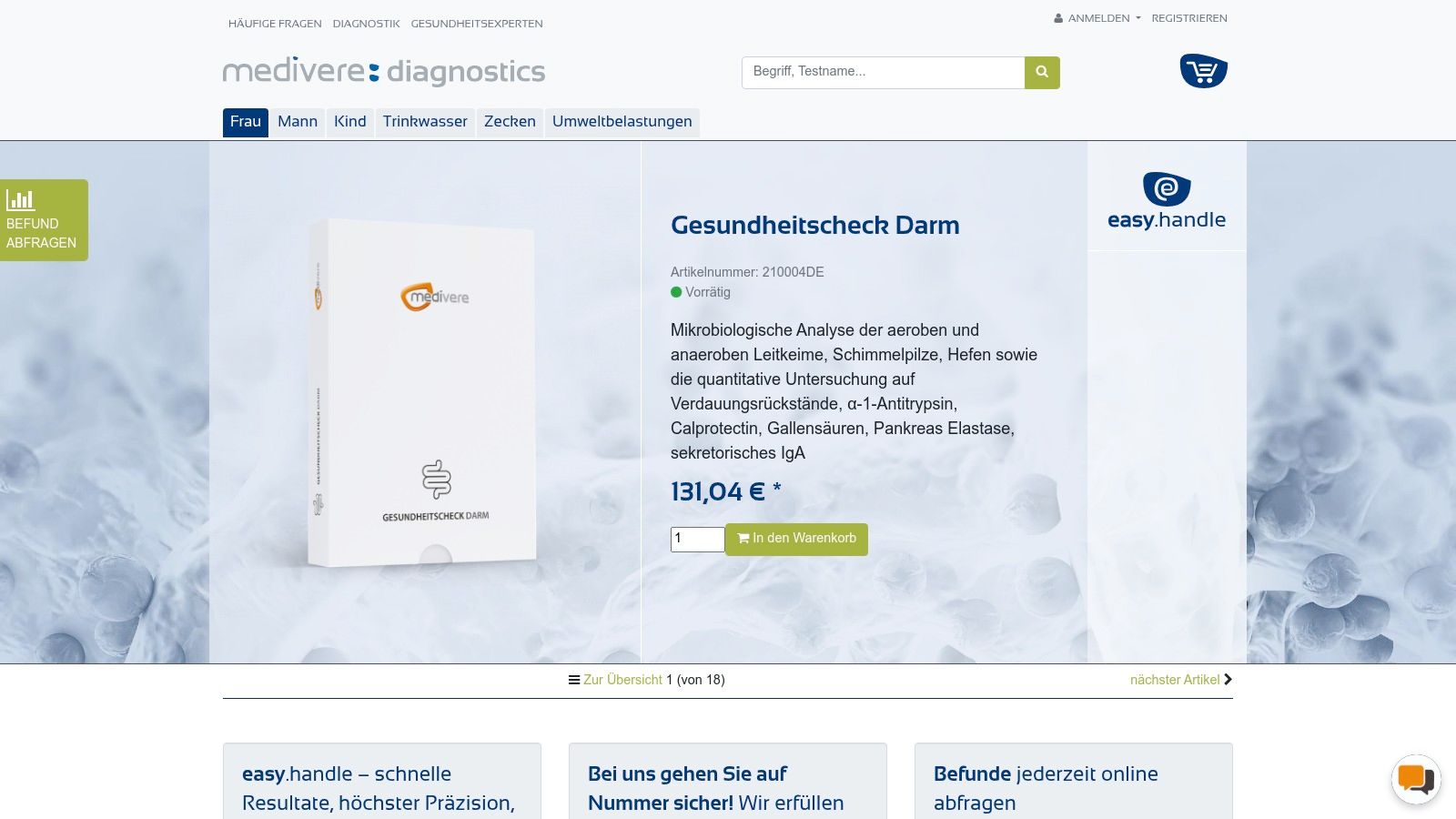Click the medivere diagnostics logo
1456x819 pixels.
tap(384, 71)
